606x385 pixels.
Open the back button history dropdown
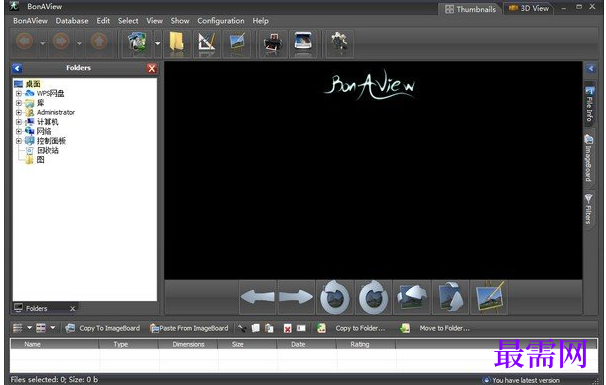point(43,43)
